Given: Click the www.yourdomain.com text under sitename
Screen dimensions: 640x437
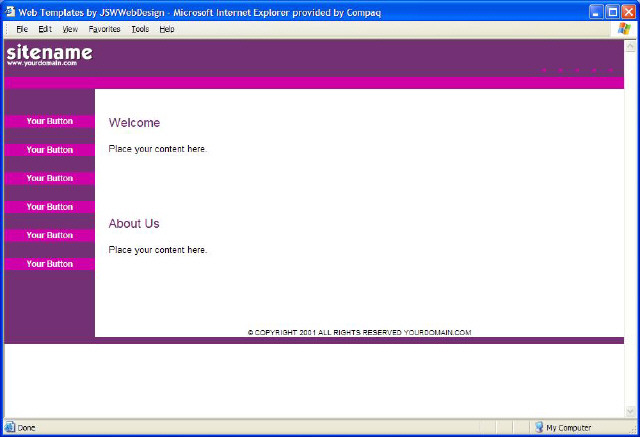Looking at the screenshot, I should point(41,63).
